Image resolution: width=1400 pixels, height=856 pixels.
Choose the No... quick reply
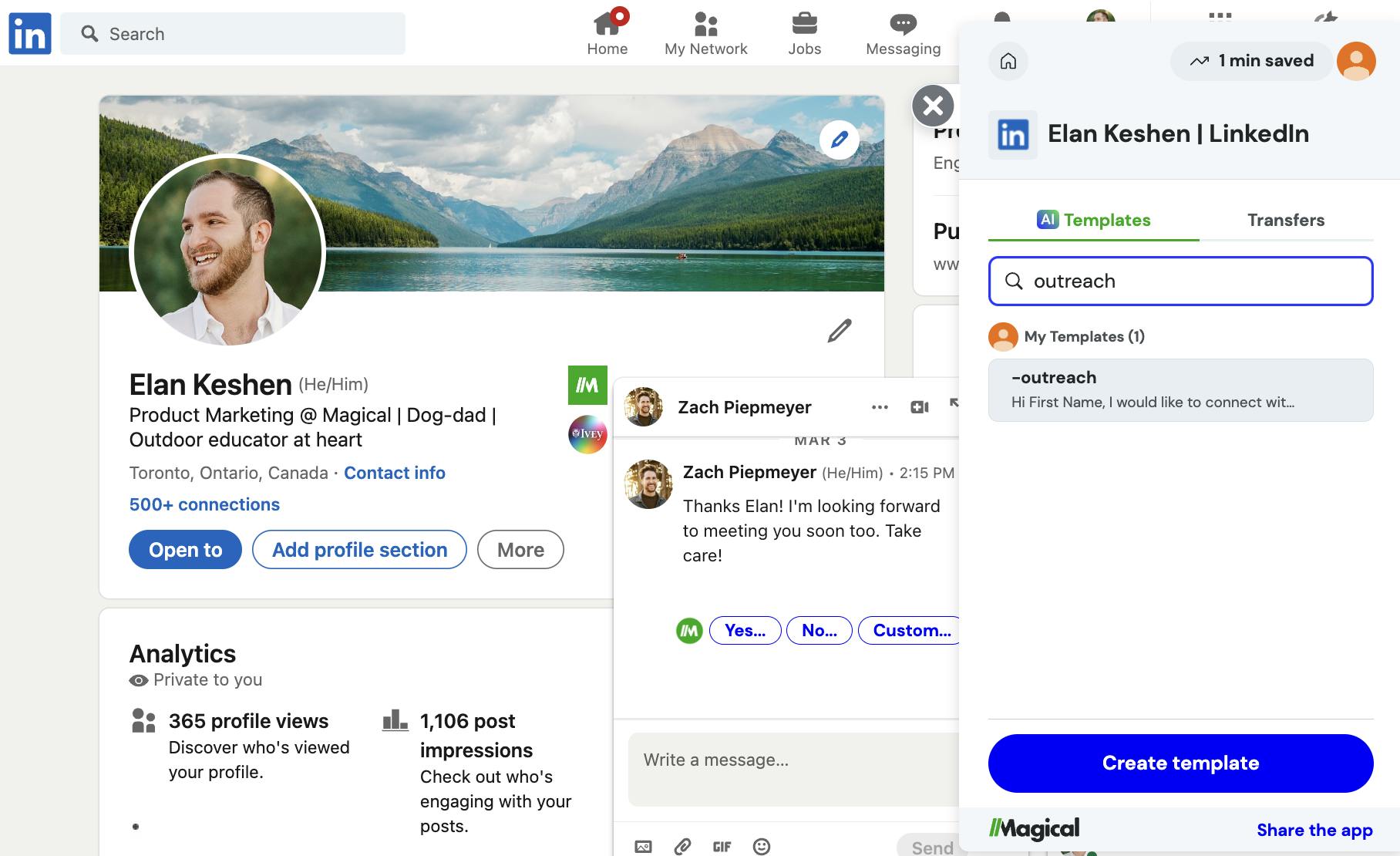click(x=819, y=631)
